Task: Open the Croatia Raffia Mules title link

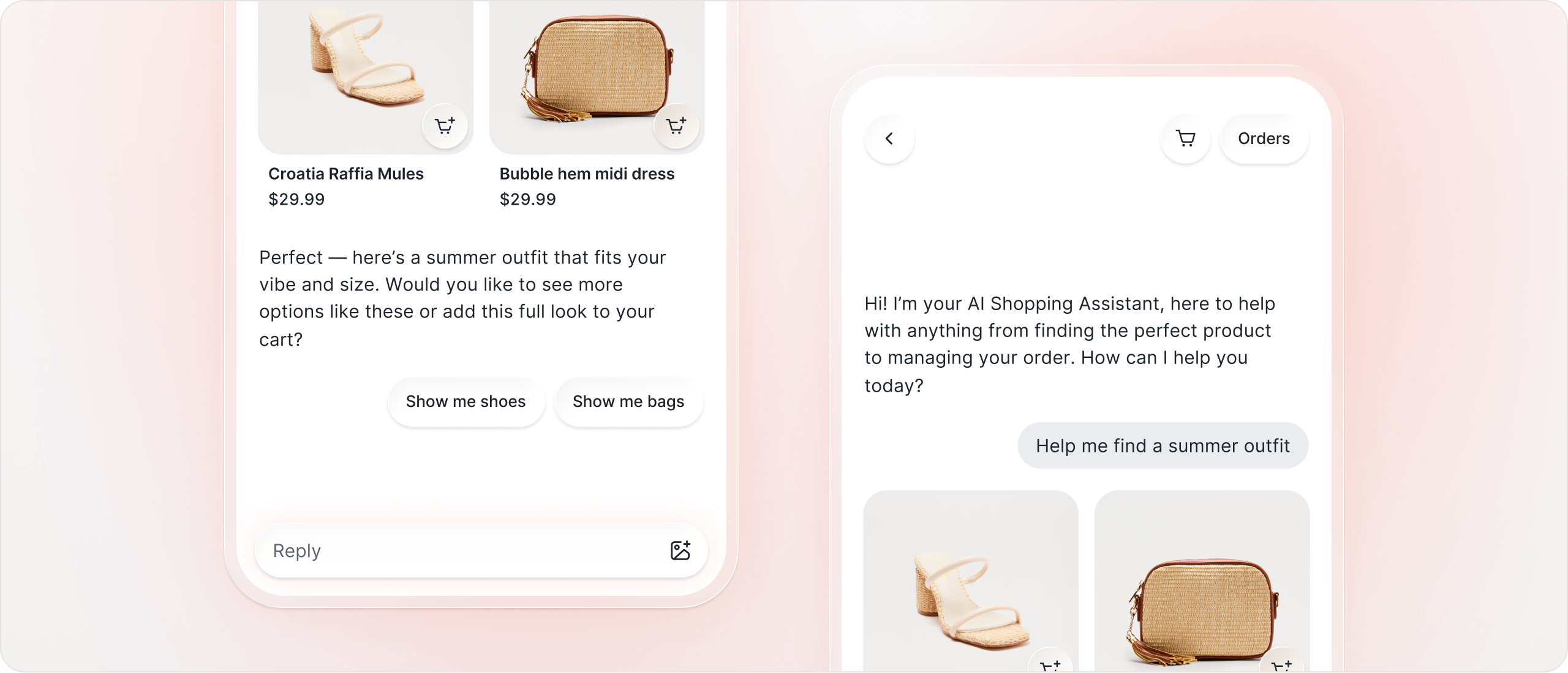Action: [346, 174]
